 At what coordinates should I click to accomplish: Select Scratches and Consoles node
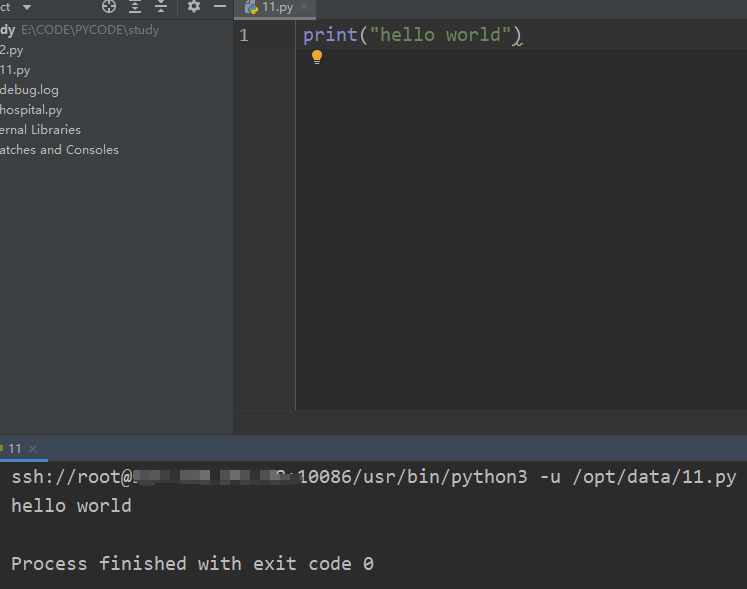pos(59,150)
